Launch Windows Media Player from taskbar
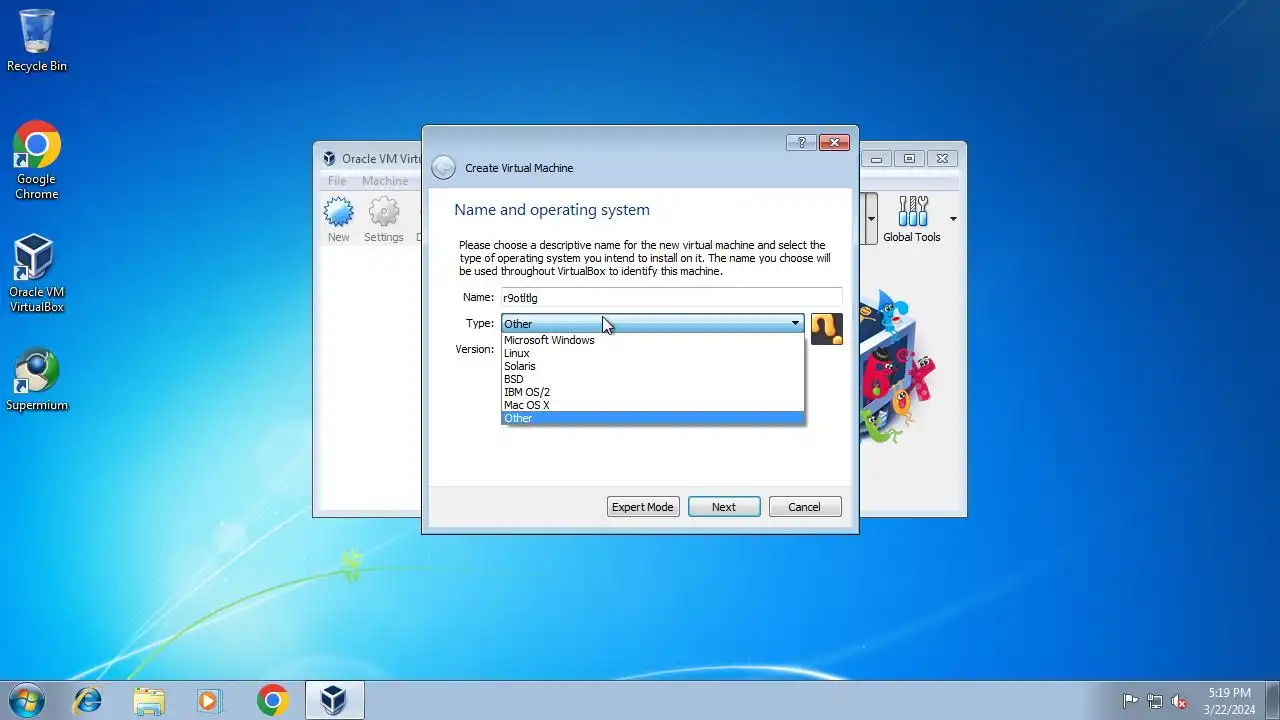The width and height of the screenshot is (1280, 720). (x=210, y=701)
